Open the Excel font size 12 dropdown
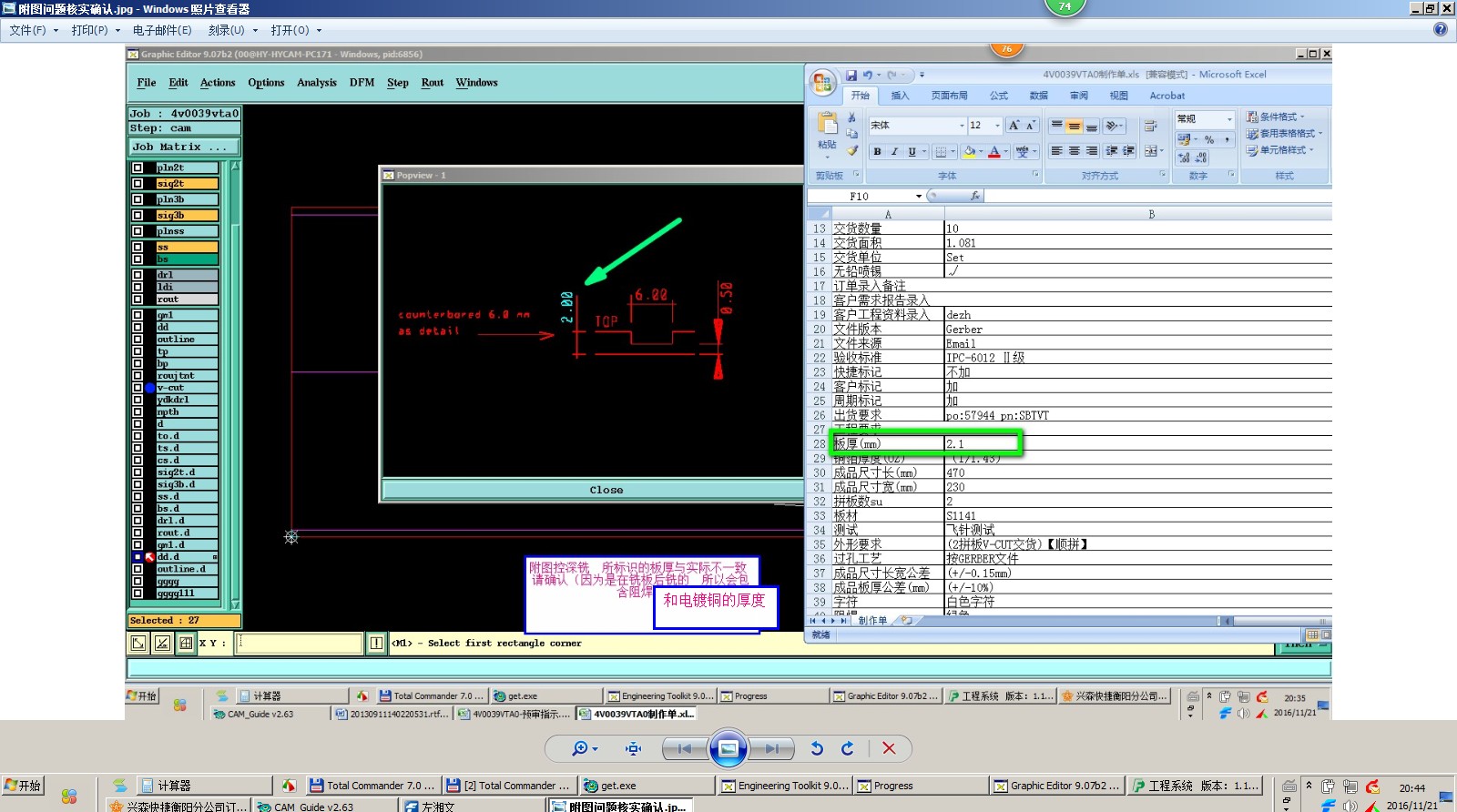The width and height of the screenshot is (1457, 812). click(997, 126)
